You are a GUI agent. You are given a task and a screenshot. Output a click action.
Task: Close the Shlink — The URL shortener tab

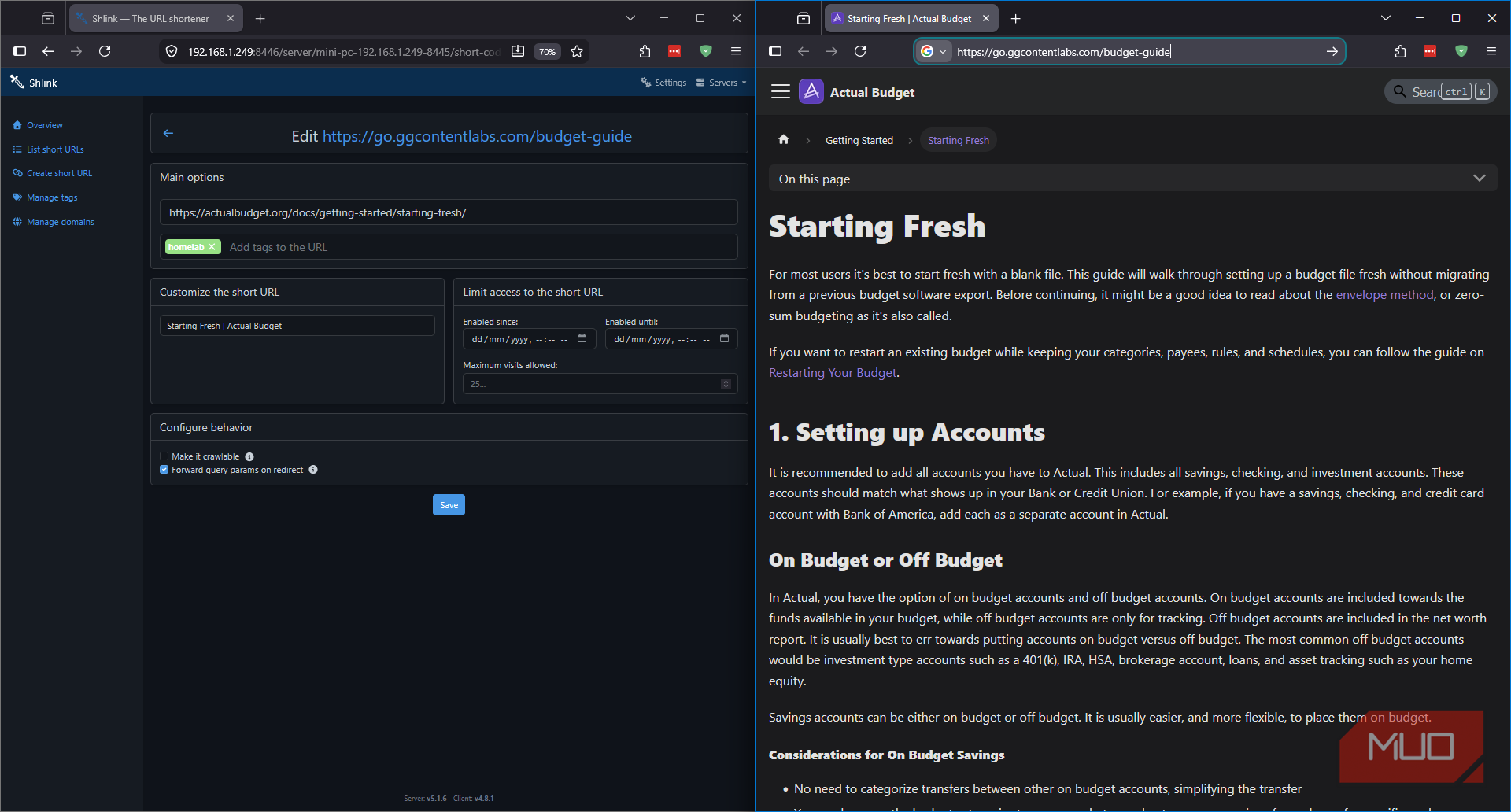(x=231, y=18)
